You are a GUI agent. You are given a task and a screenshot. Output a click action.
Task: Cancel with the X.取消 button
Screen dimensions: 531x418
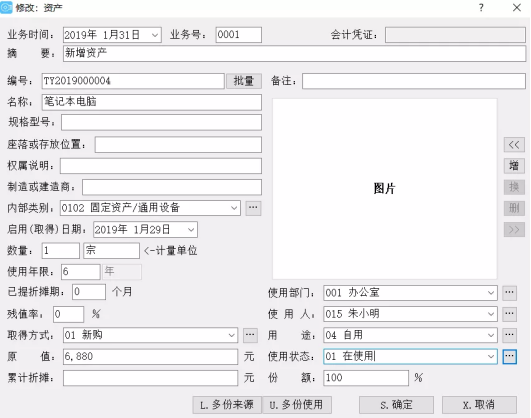tap(479, 405)
